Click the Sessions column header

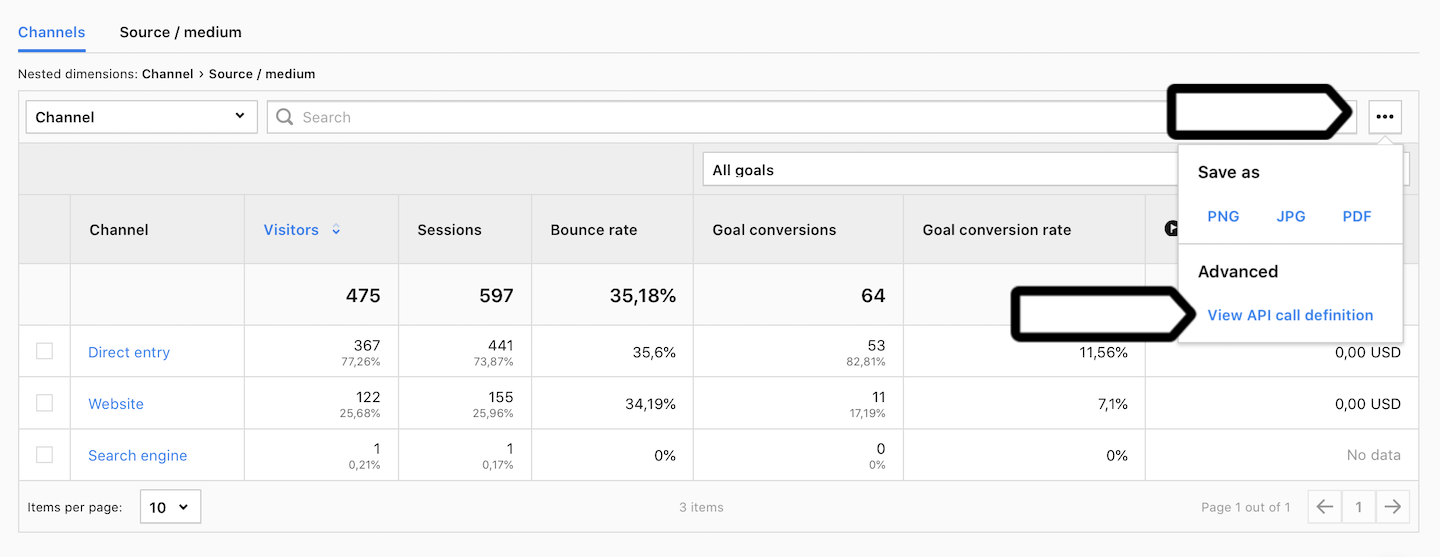pyautogui.click(x=449, y=230)
